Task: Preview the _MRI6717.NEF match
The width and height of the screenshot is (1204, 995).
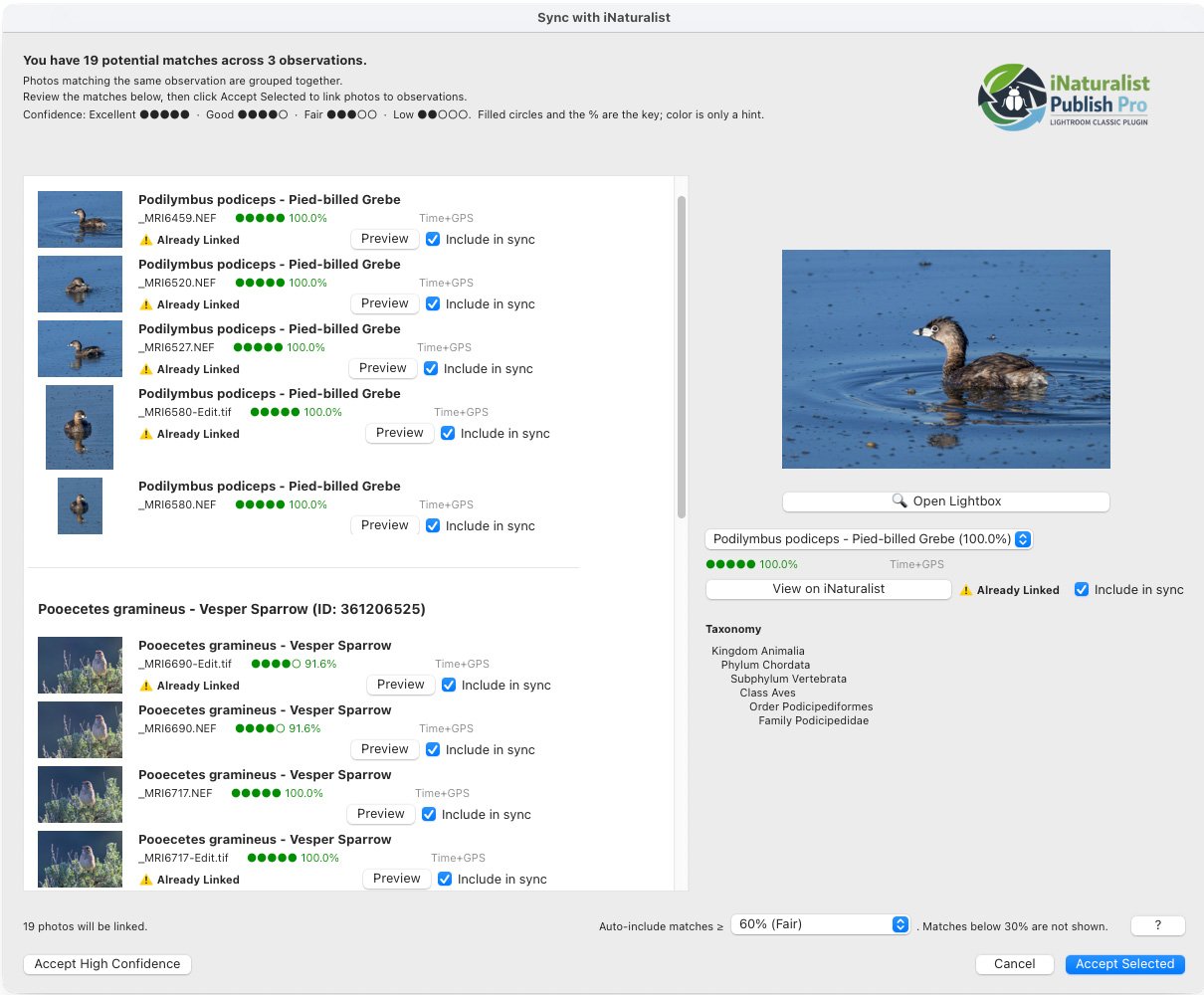Action: click(381, 814)
